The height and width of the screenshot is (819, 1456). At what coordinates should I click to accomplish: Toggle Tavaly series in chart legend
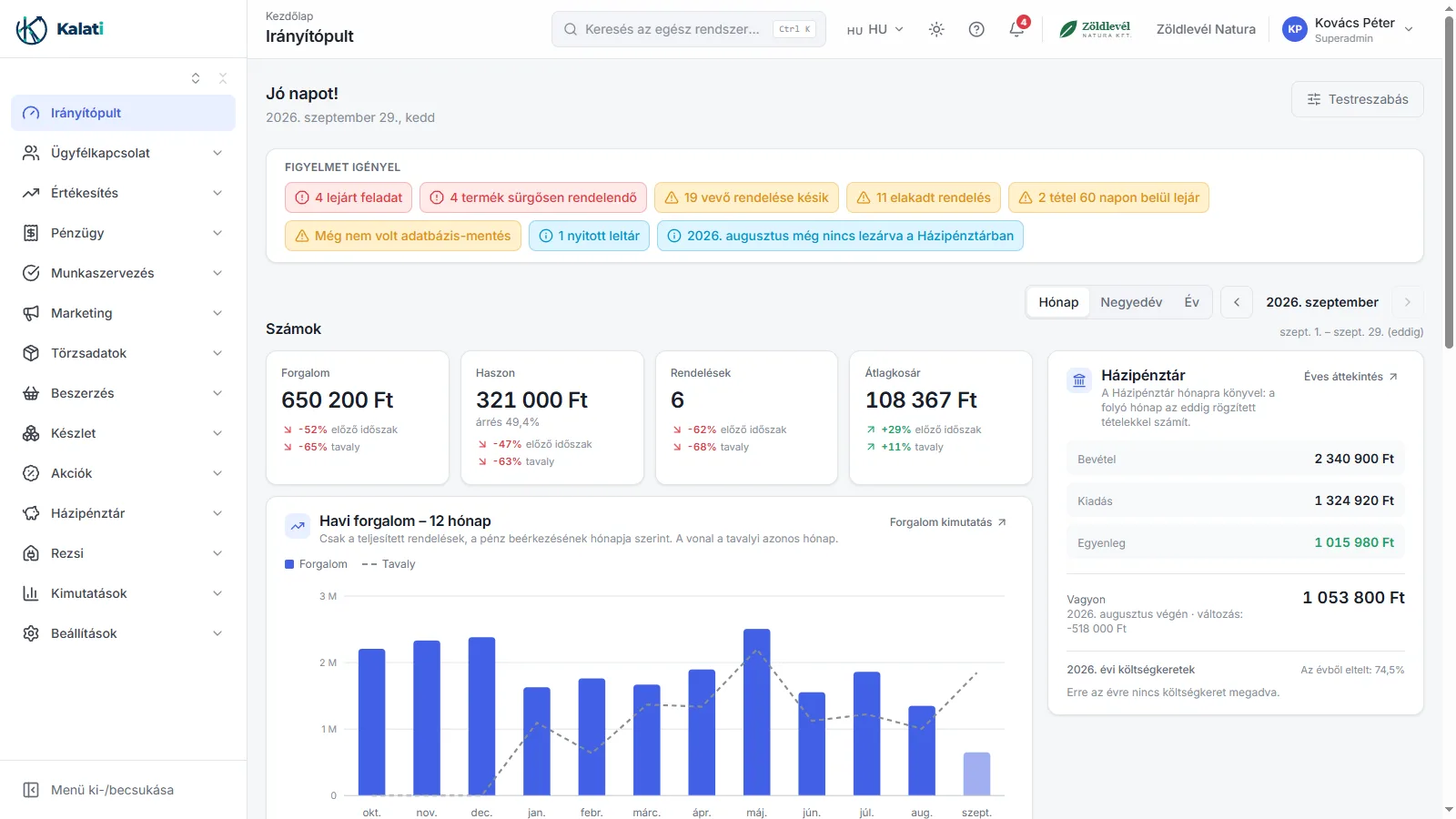[x=389, y=564]
